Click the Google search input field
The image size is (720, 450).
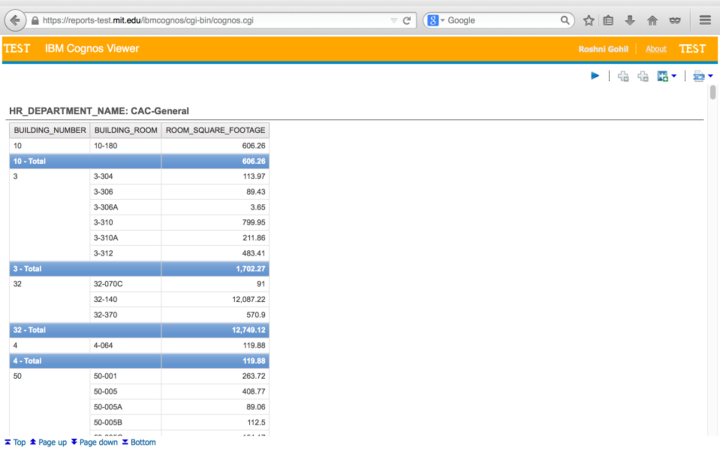point(500,20)
